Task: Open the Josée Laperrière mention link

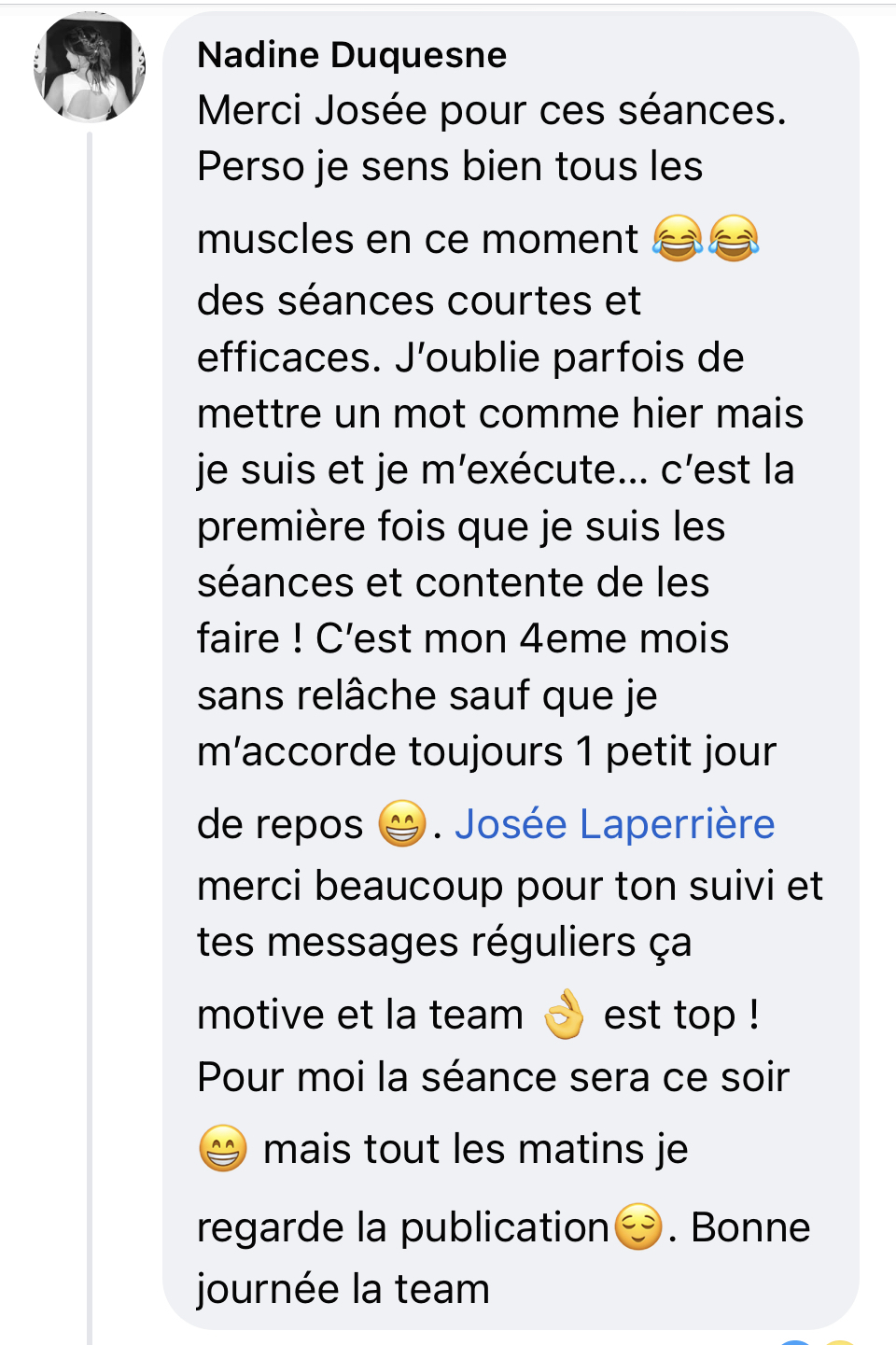Action: click(615, 824)
